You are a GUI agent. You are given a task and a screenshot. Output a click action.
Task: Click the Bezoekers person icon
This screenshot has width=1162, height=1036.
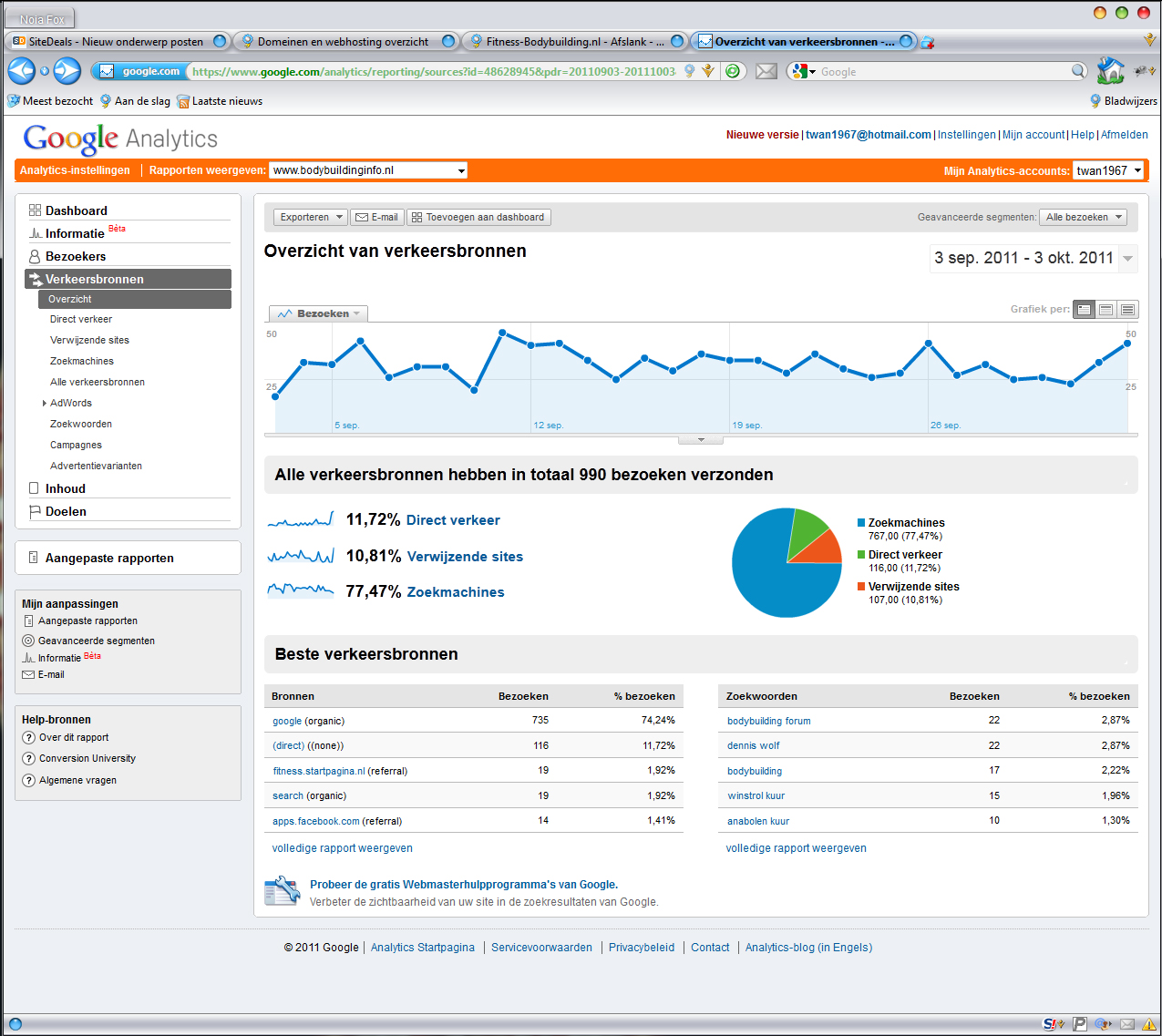pos(35,256)
